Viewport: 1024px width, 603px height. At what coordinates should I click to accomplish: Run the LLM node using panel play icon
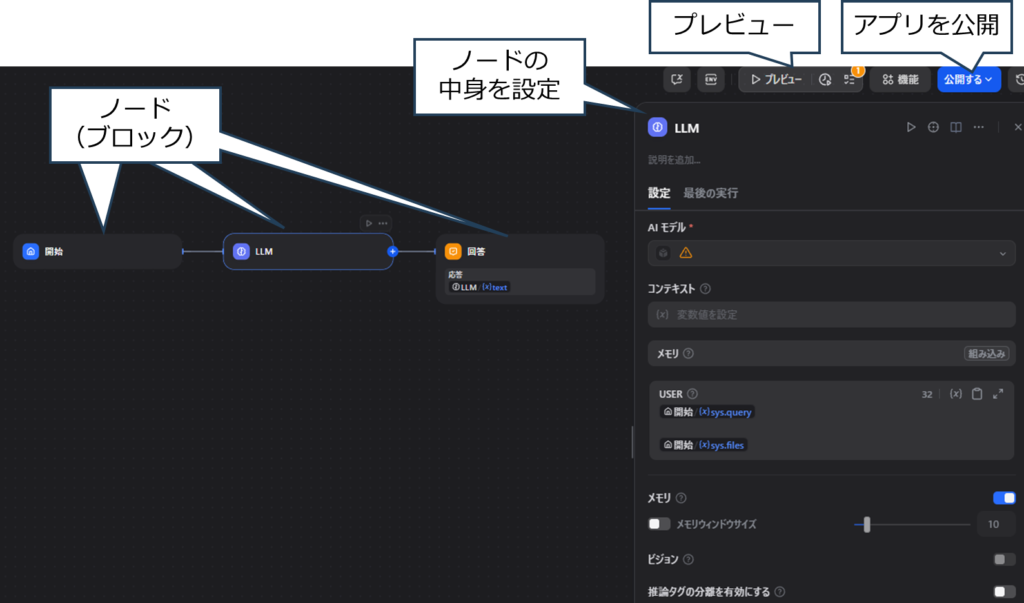tap(910, 127)
